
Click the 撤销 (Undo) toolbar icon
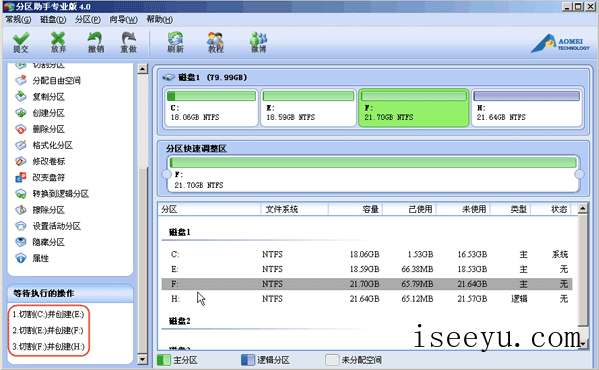(x=96, y=42)
